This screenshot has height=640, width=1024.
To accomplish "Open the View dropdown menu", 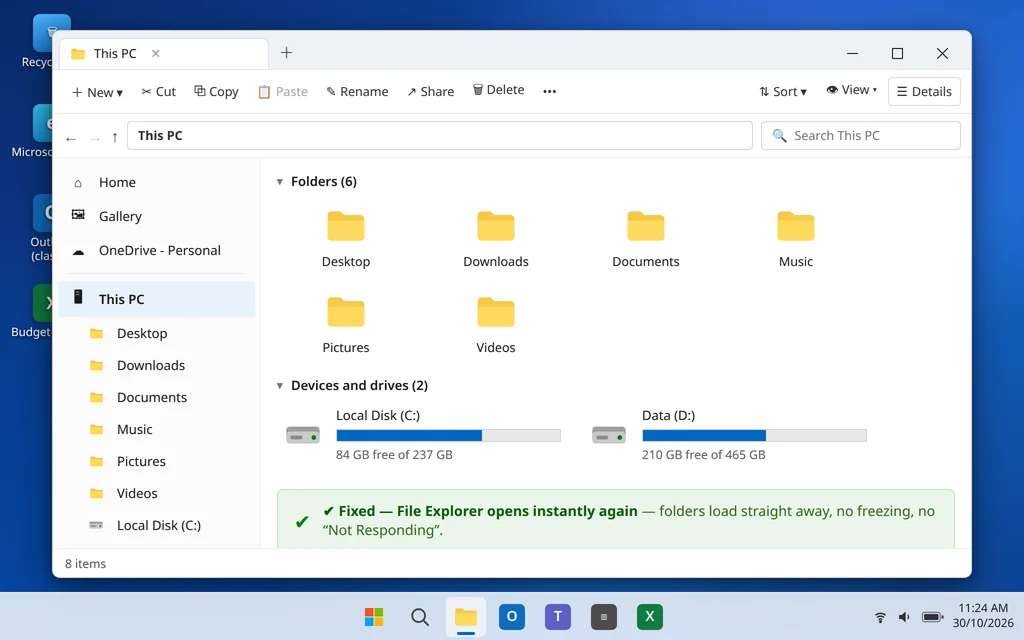I will (852, 90).
